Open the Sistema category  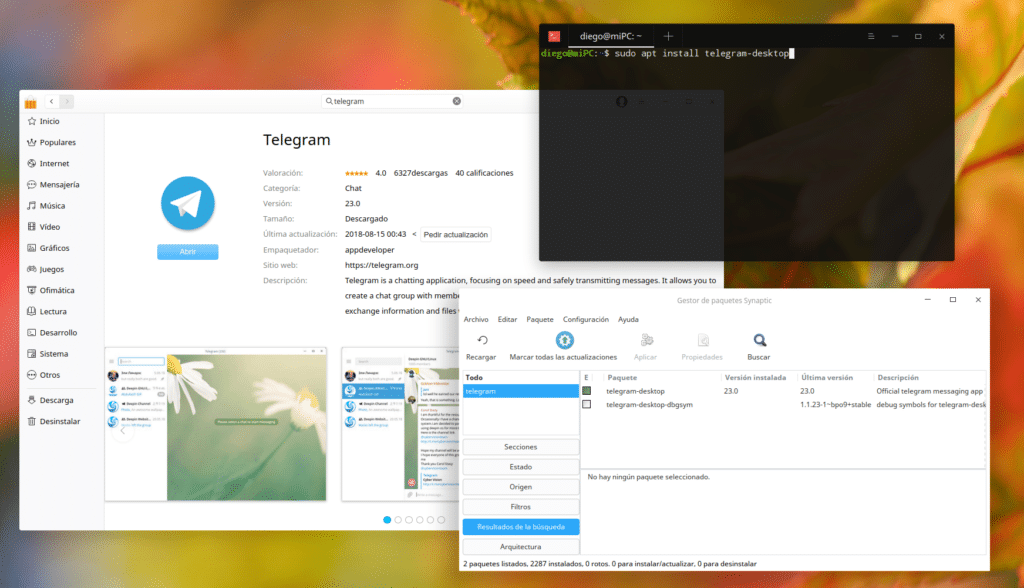[x=48, y=353]
